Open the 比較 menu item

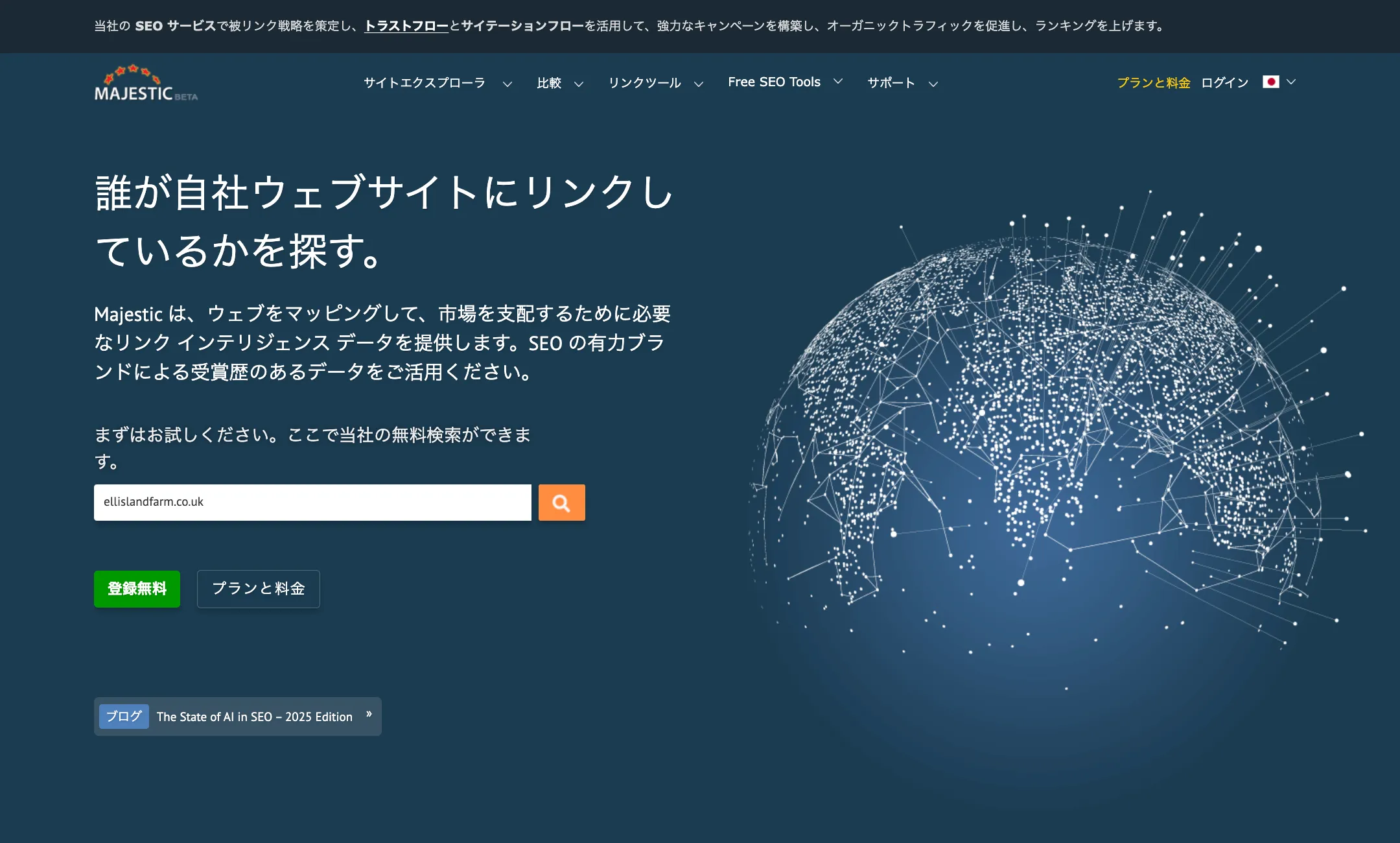coord(549,83)
